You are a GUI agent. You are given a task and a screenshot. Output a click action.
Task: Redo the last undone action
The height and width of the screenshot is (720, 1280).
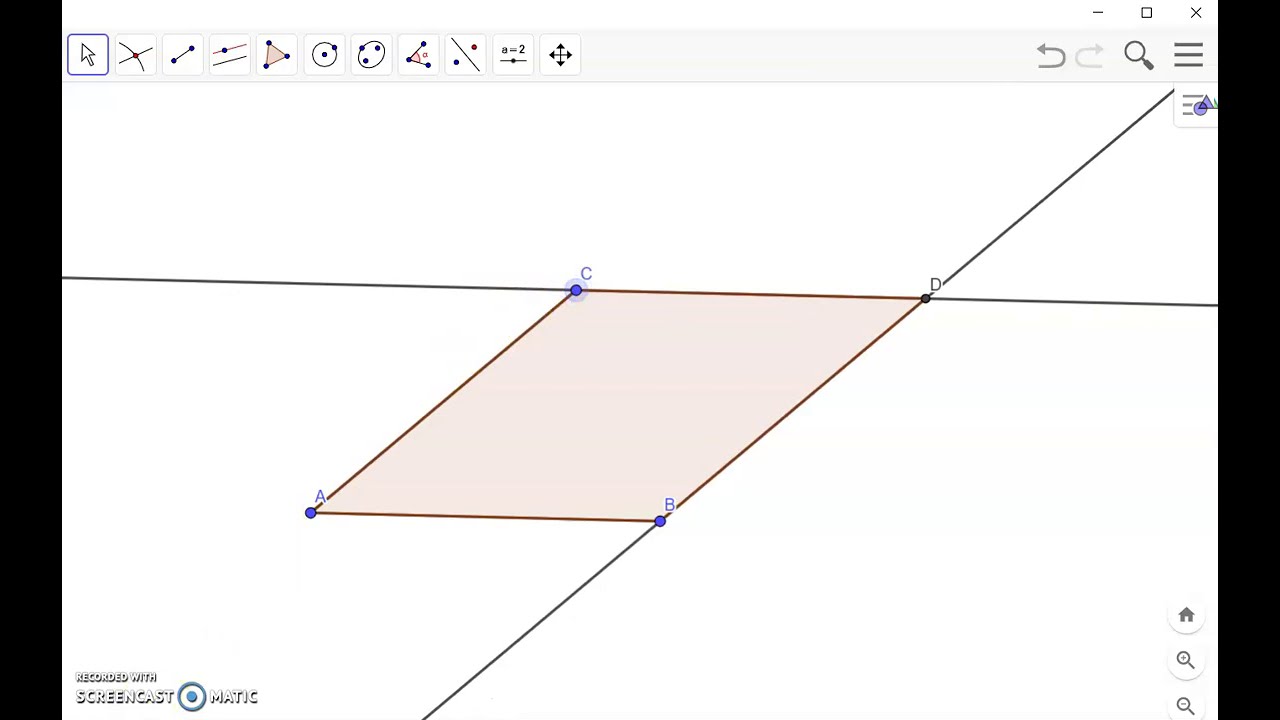click(x=1090, y=55)
